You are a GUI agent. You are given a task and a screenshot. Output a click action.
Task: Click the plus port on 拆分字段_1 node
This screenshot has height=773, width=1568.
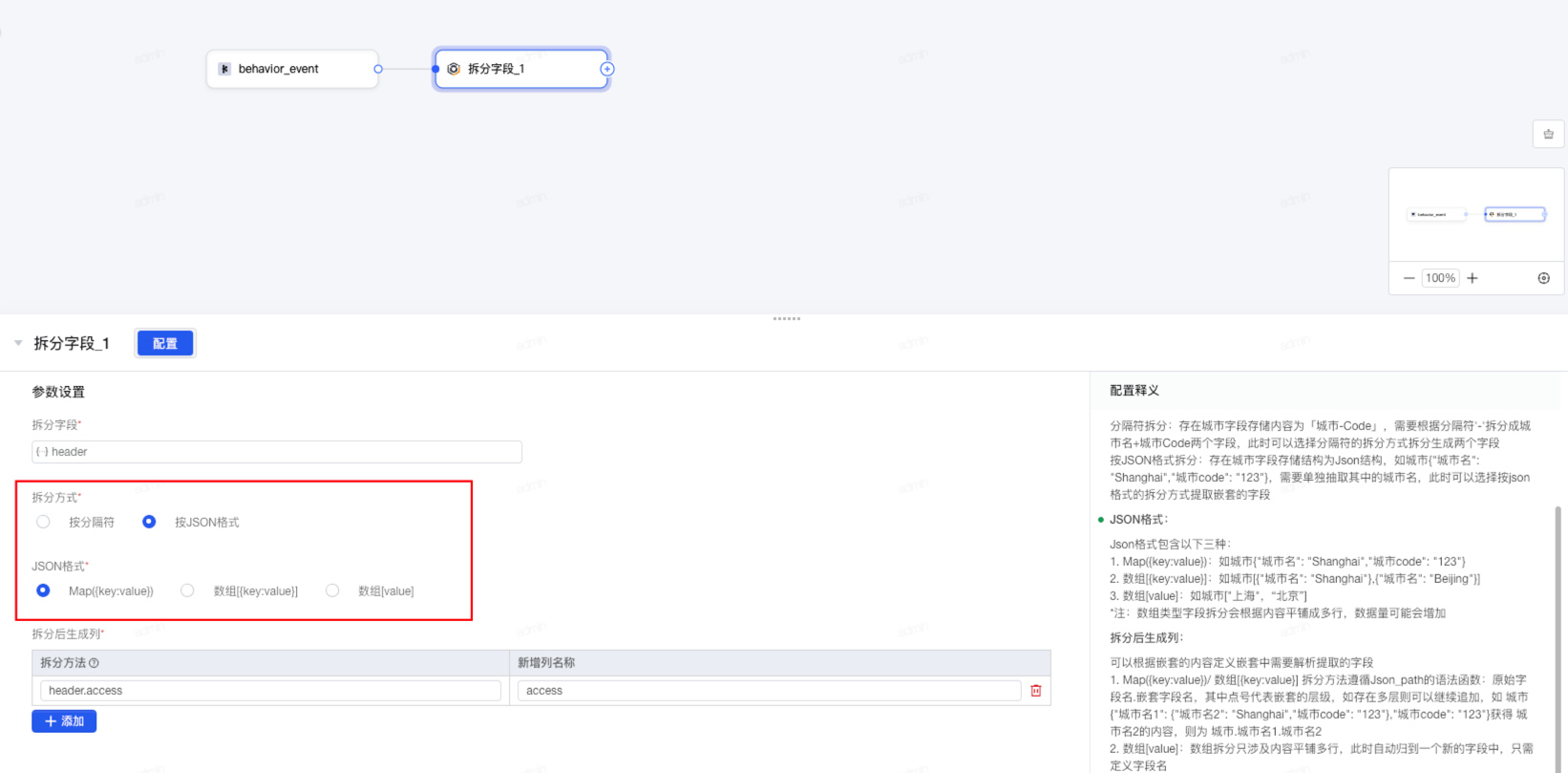click(606, 69)
